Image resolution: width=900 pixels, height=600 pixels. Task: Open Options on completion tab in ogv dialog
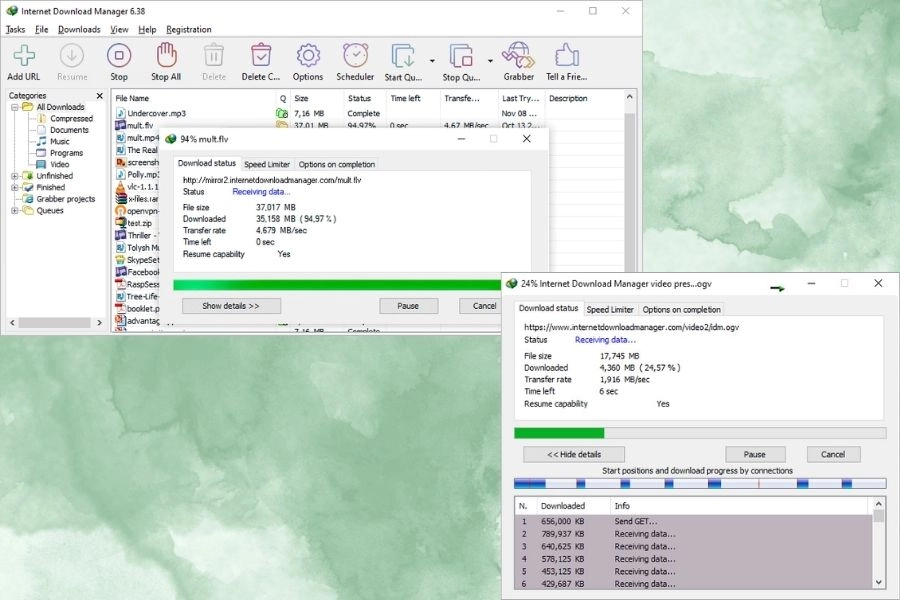click(x=681, y=309)
